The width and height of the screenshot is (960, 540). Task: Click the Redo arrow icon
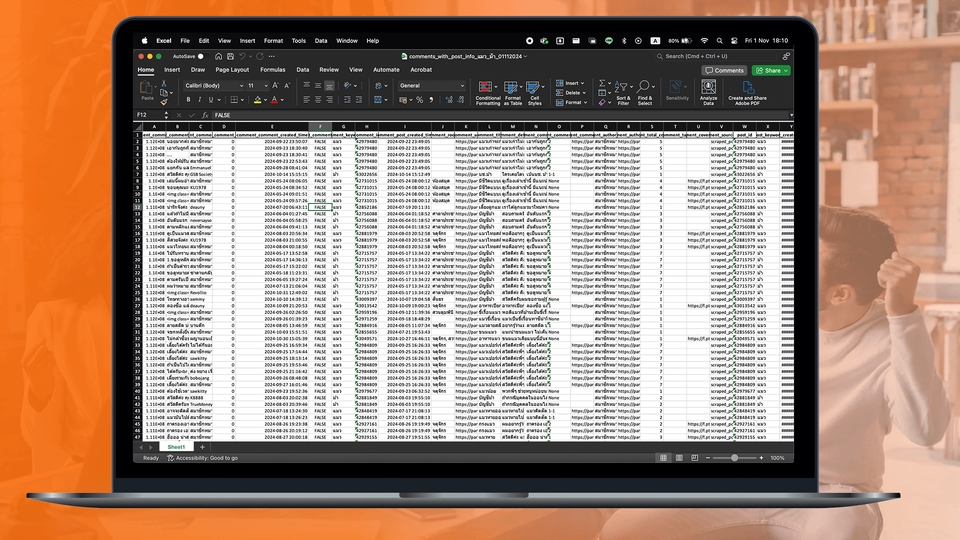260,56
